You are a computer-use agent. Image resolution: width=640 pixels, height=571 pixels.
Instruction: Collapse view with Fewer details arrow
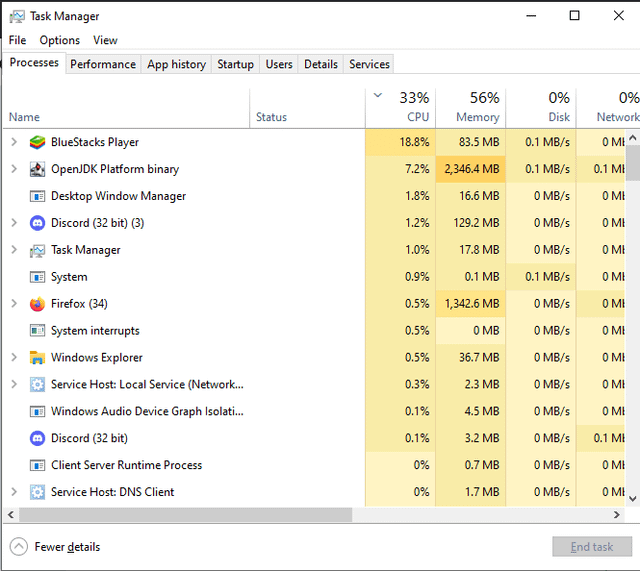[x=19, y=547]
